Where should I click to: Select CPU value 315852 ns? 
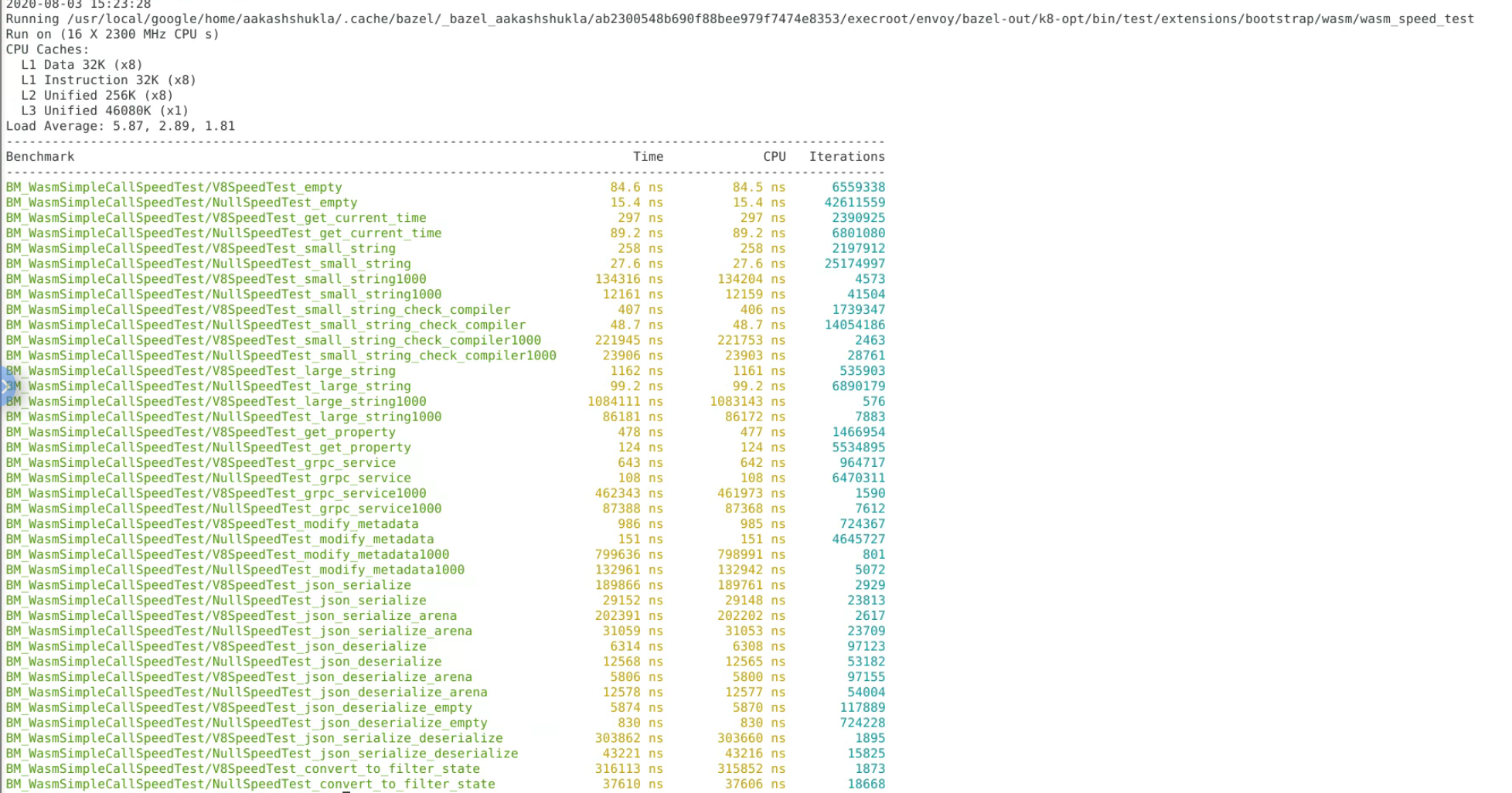(751, 769)
